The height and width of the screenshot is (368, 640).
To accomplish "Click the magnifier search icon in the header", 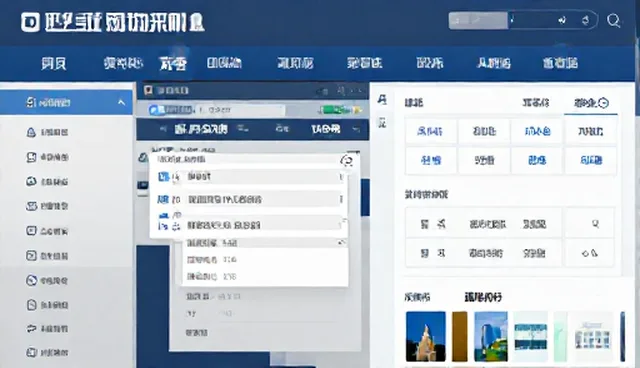I will tap(613, 20).
